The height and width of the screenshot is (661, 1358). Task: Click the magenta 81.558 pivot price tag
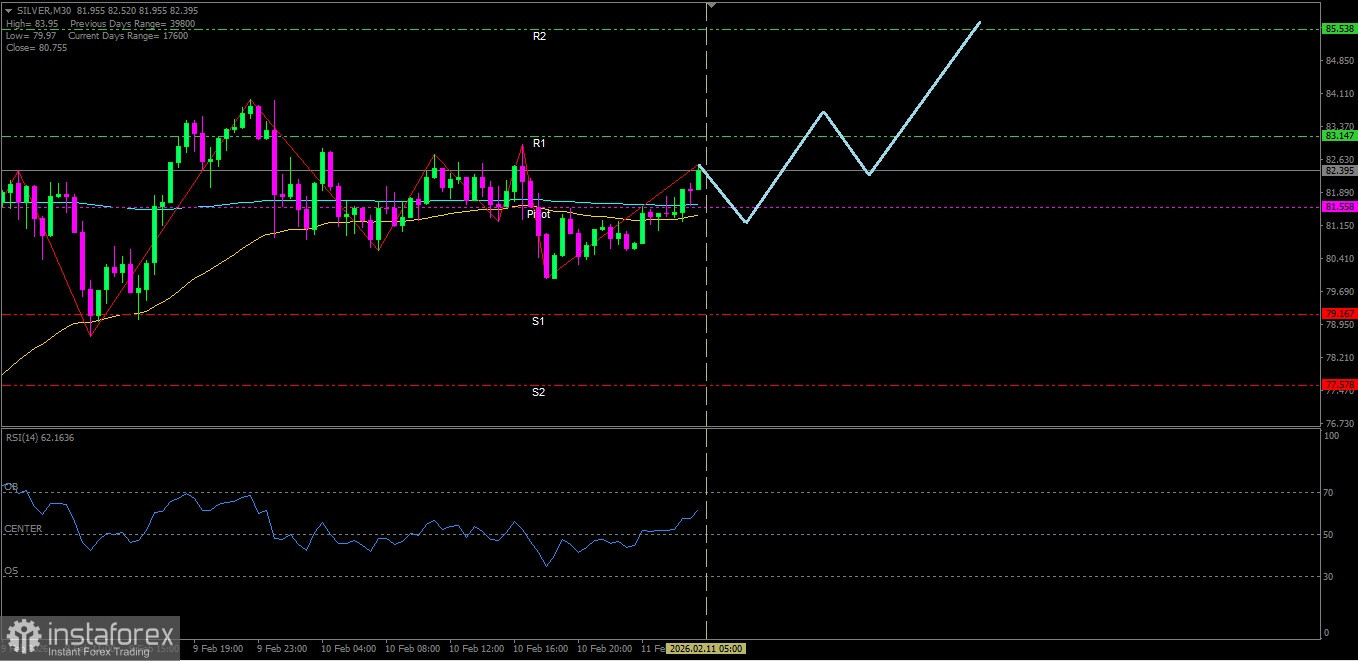click(x=1338, y=206)
